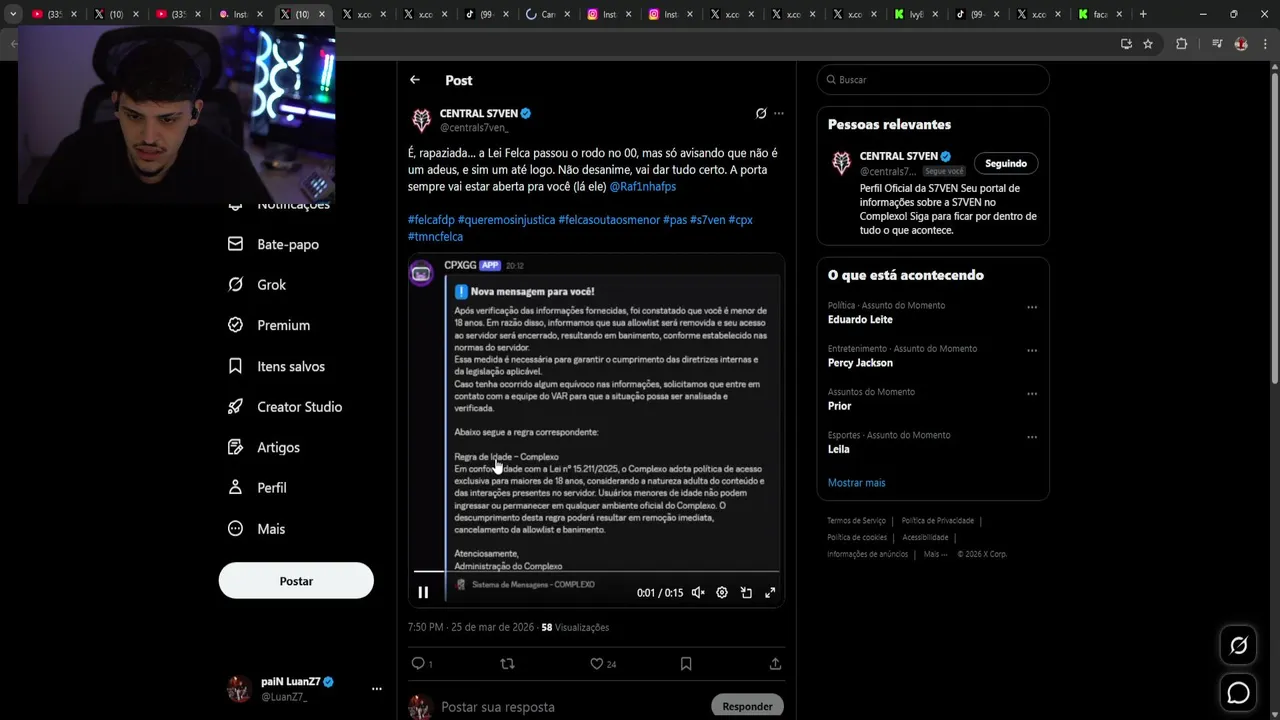Like the post with 24 likes
Image resolution: width=1280 pixels, height=720 pixels.
coord(597,664)
